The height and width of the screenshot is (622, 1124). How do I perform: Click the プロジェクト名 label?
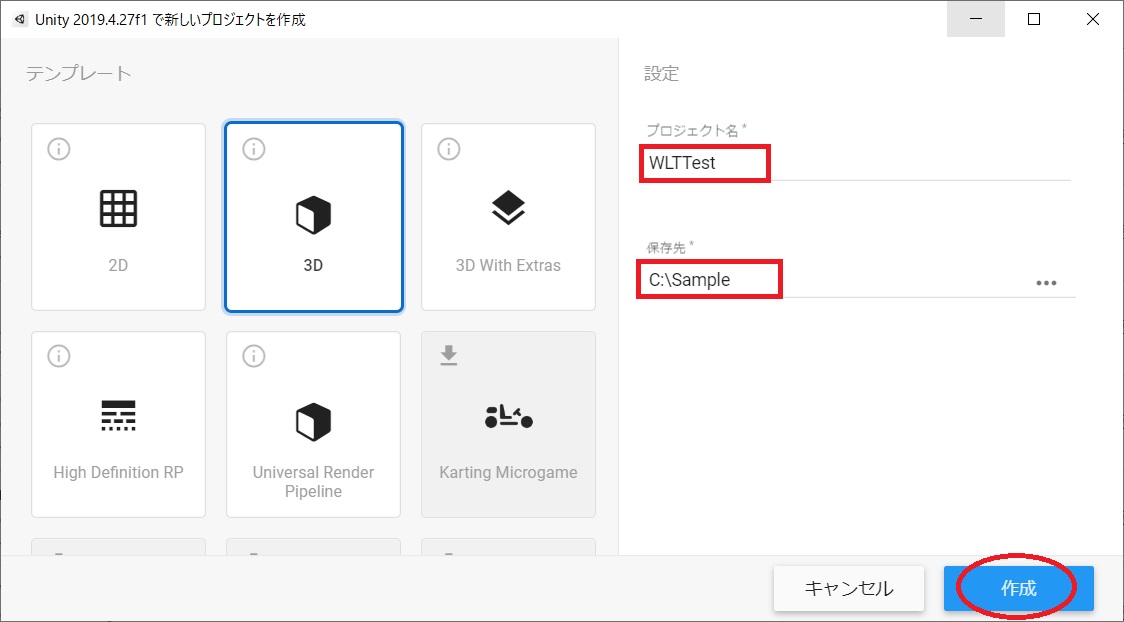pyautogui.click(x=696, y=130)
